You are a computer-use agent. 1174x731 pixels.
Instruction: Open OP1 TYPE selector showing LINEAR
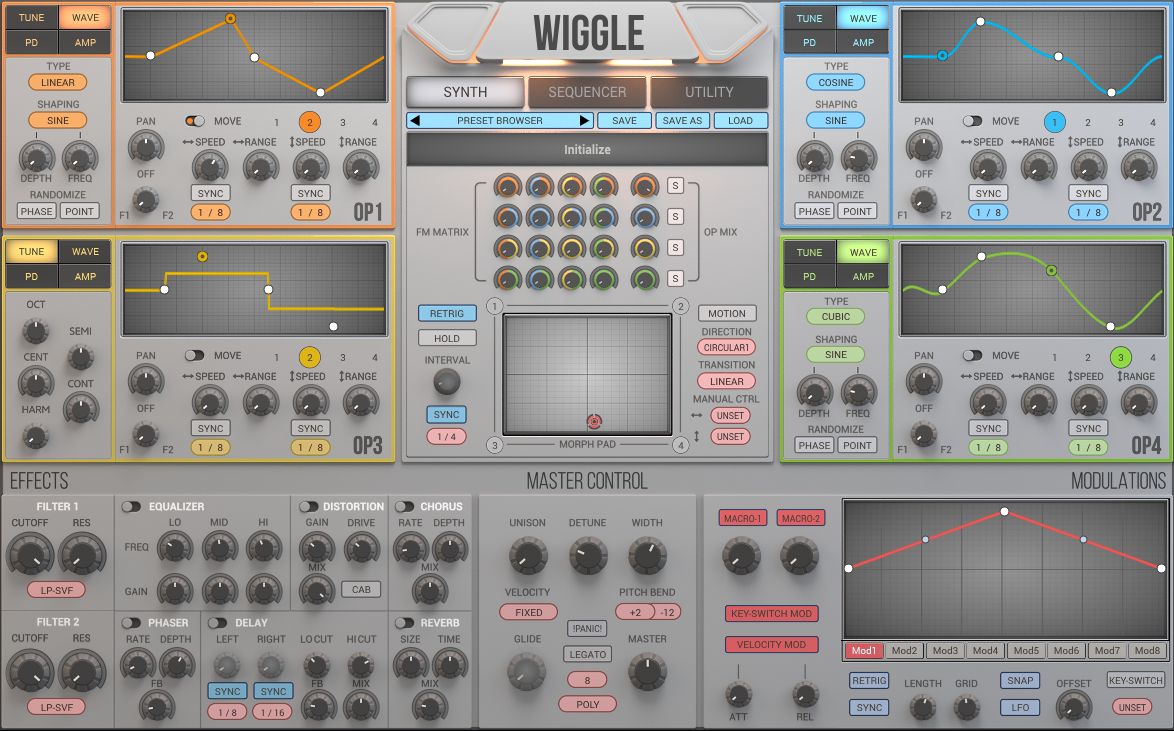click(x=58, y=82)
